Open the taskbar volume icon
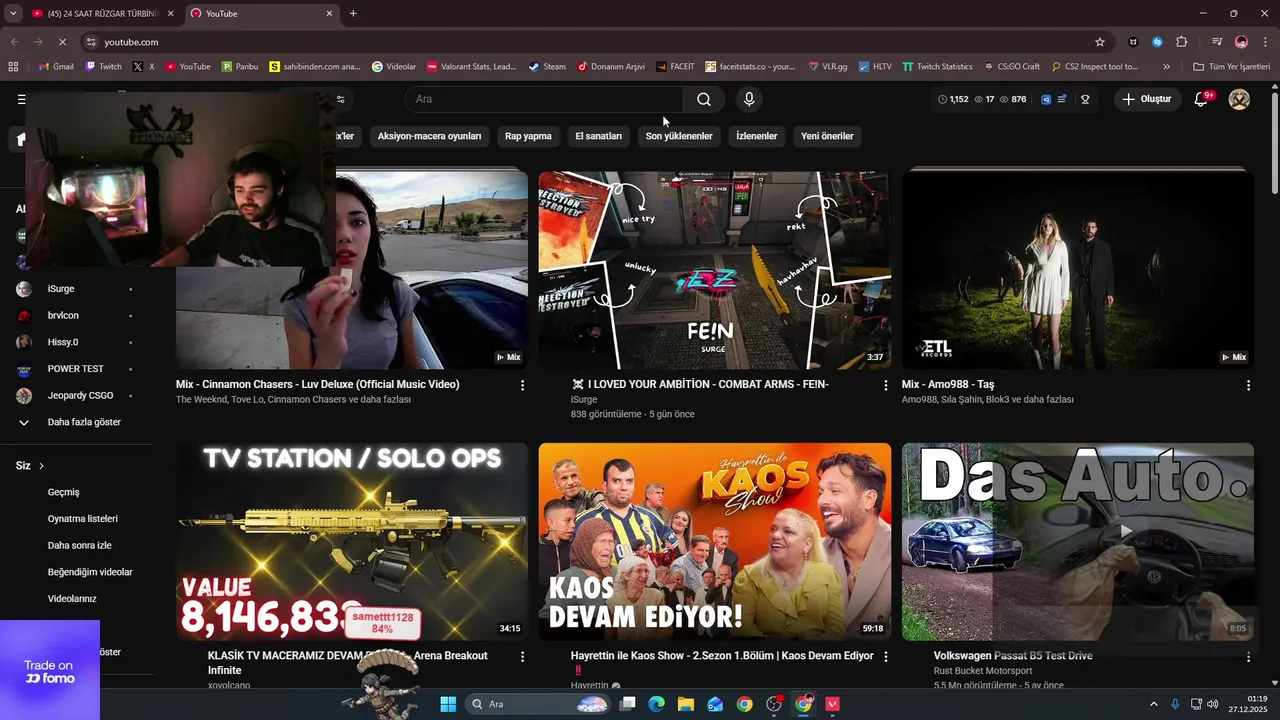The width and height of the screenshot is (1280, 720). (x=1213, y=704)
